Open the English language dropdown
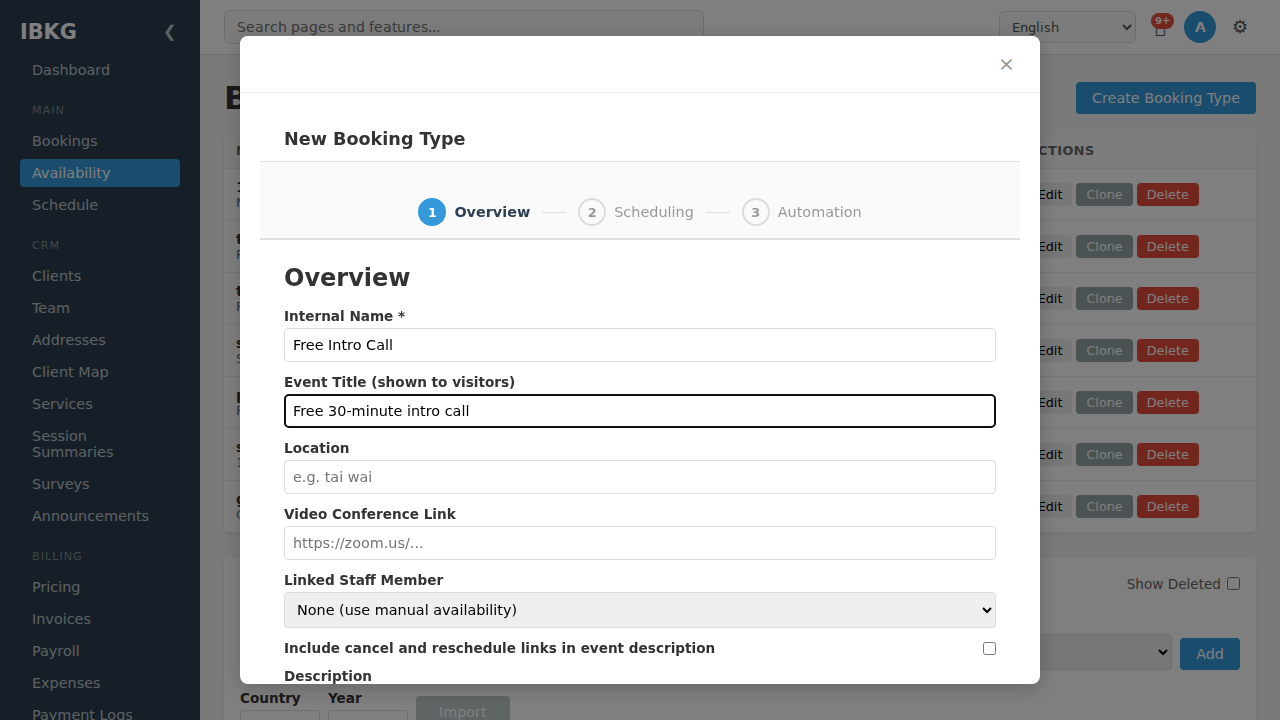This screenshot has width=1280, height=720. pyautogui.click(x=1067, y=27)
